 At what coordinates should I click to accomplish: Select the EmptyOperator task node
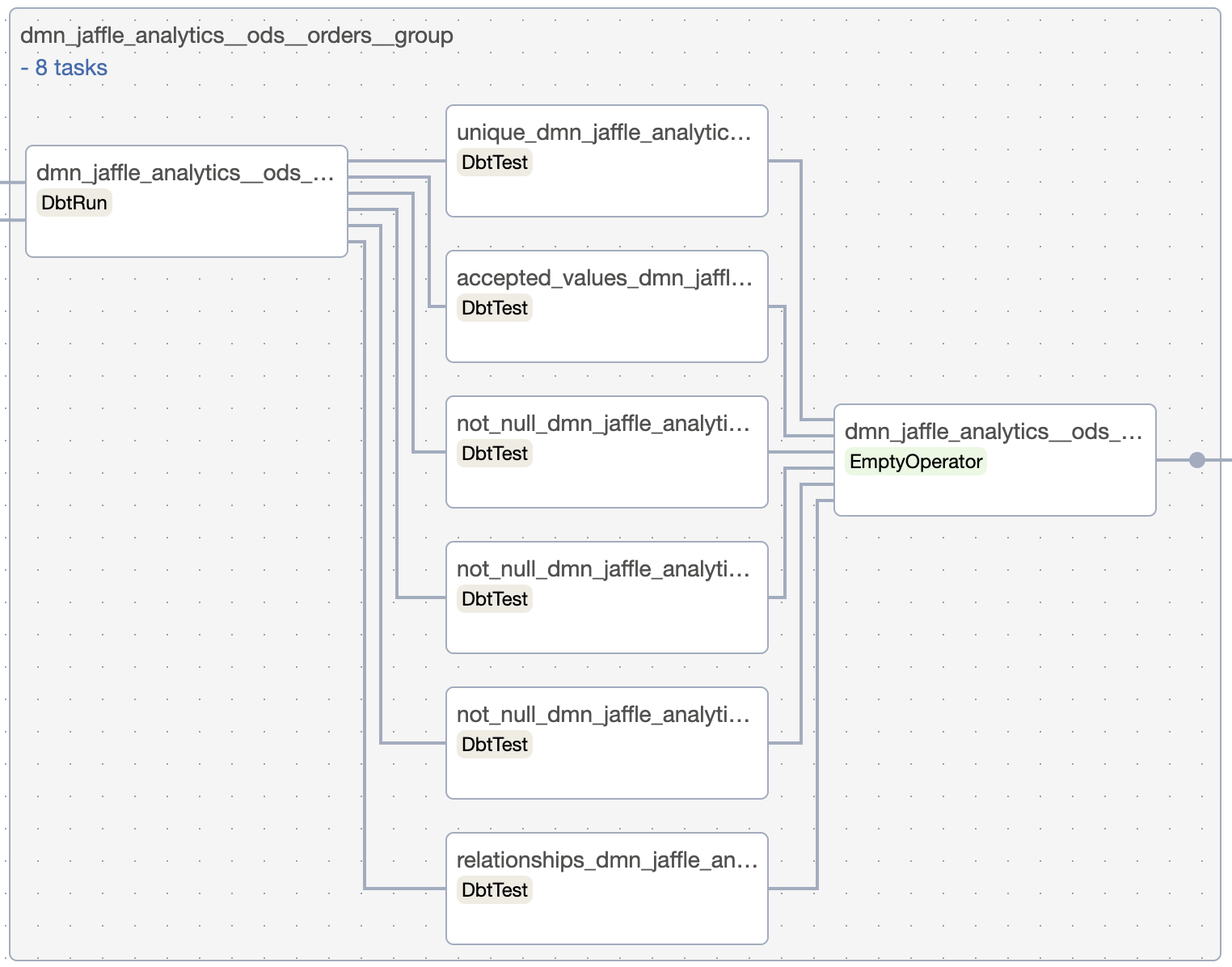(x=994, y=489)
